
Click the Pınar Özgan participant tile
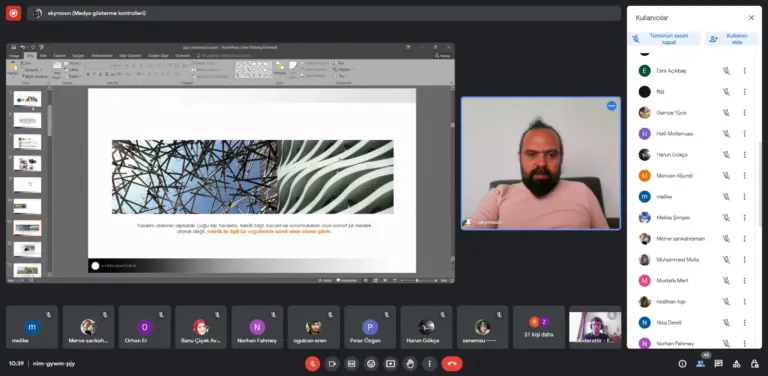pos(370,327)
